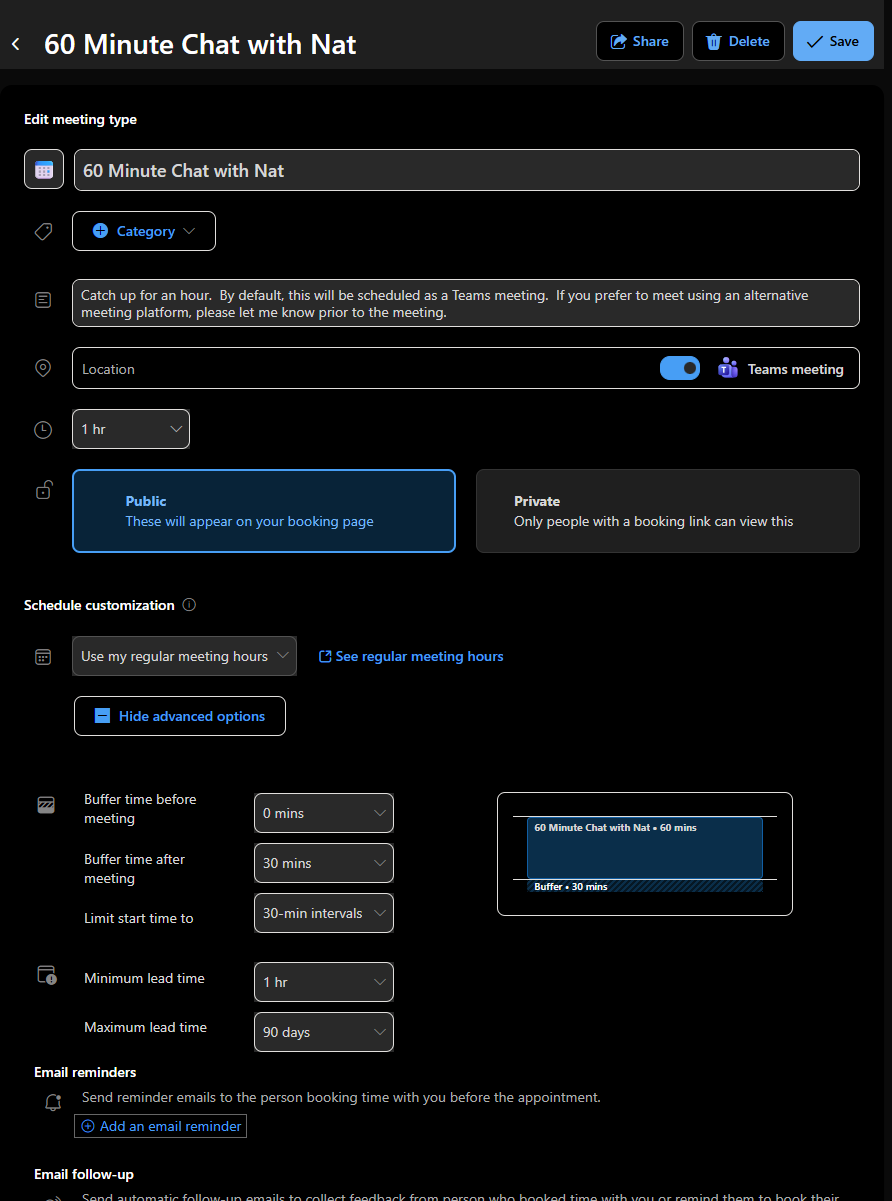Click the 'Minimum lead time' label
Screen dimensions: 892x1201
click(x=144, y=978)
